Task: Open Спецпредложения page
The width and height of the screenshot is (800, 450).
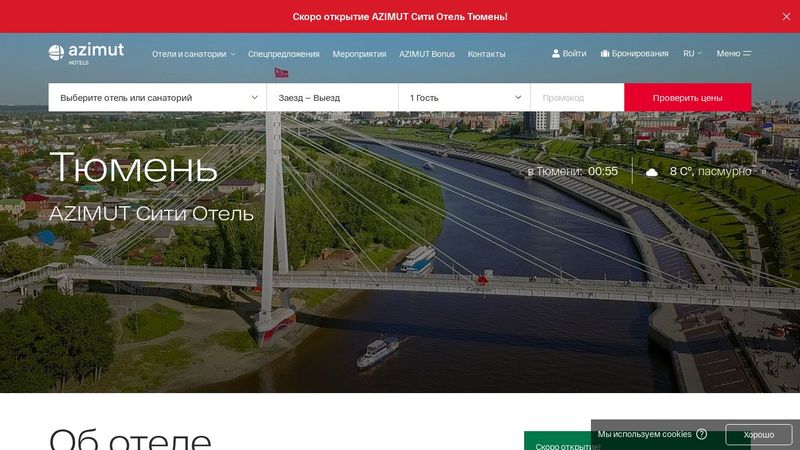Action: click(284, 54)
